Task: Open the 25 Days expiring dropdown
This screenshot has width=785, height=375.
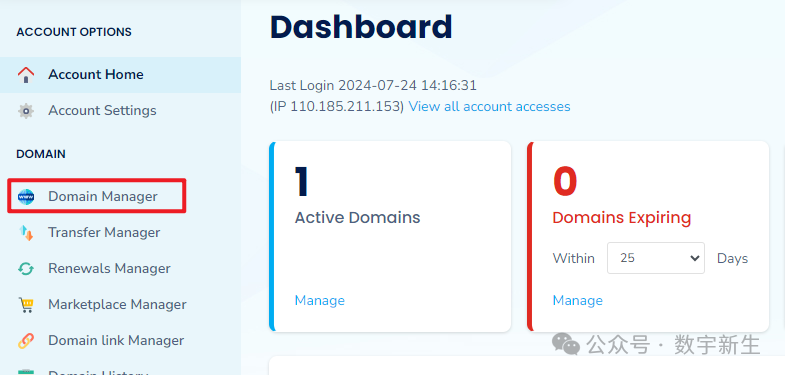Action: [656, 258]
